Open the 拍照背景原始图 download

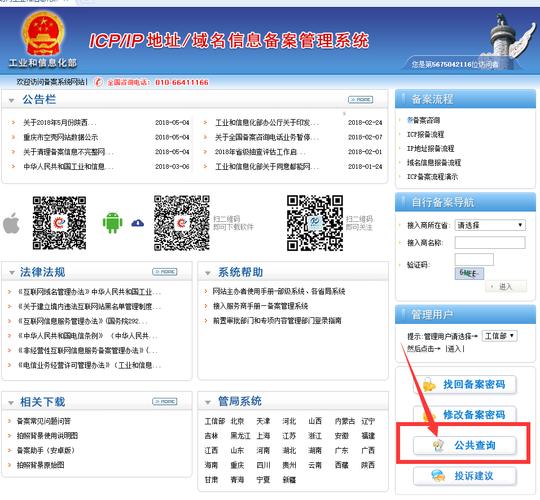(40, 465)
